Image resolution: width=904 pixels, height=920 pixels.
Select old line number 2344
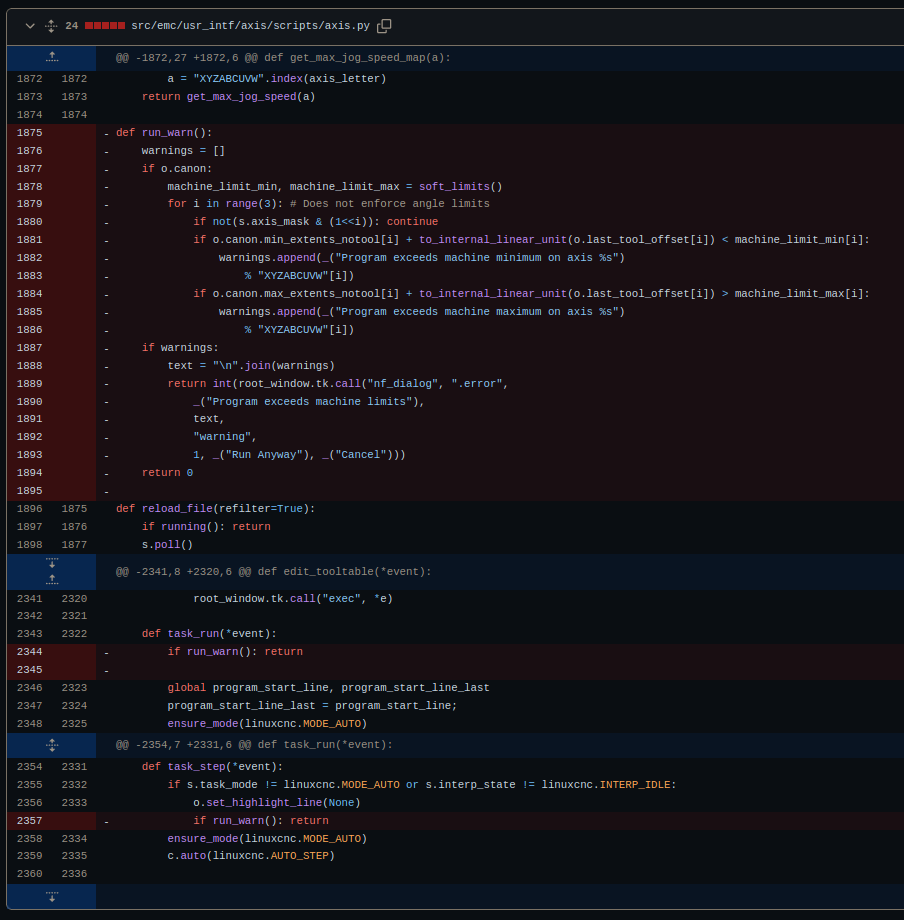[30, 652]
